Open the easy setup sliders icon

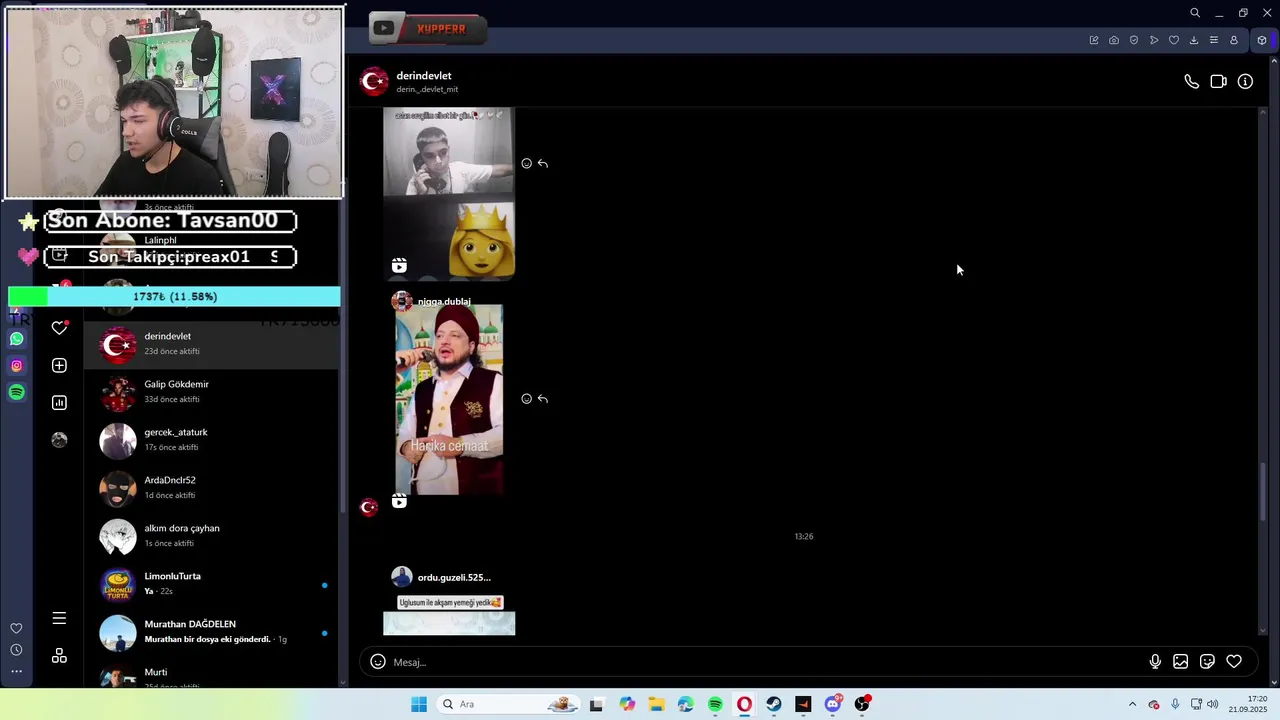click(1214, 40)
